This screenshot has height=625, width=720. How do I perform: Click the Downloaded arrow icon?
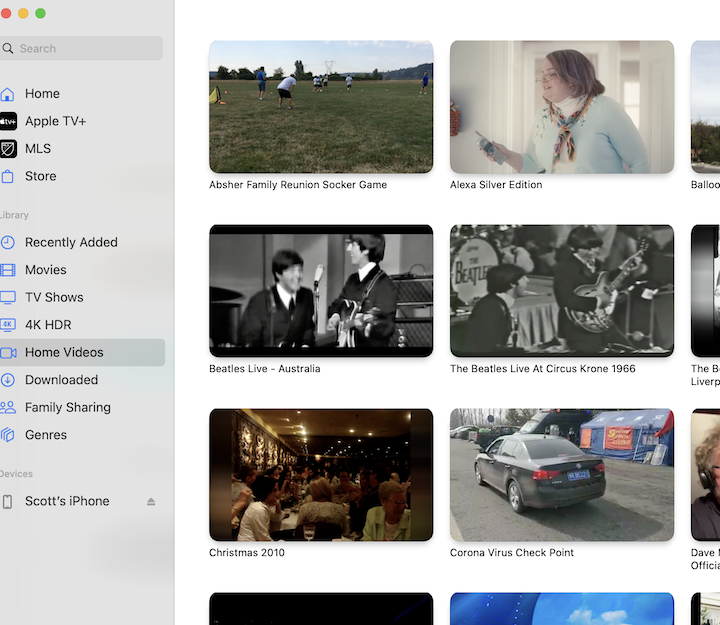7,380
